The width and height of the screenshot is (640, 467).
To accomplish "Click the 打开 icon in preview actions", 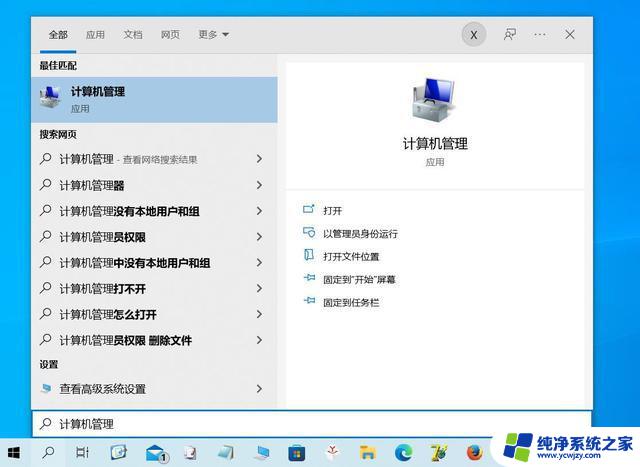I will [x=309, y=209].
